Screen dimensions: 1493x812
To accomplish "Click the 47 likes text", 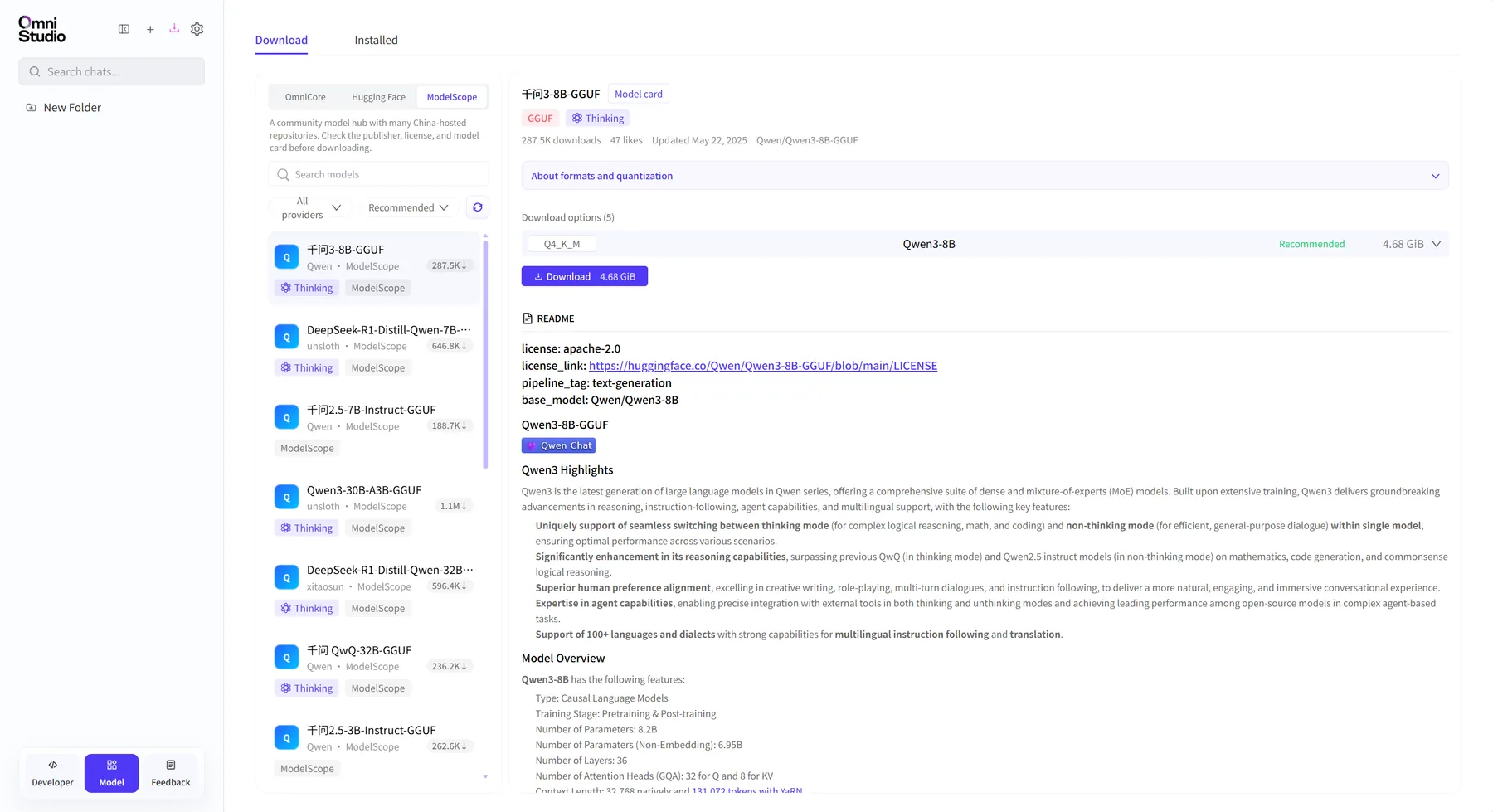I will [x=626, y=140].
